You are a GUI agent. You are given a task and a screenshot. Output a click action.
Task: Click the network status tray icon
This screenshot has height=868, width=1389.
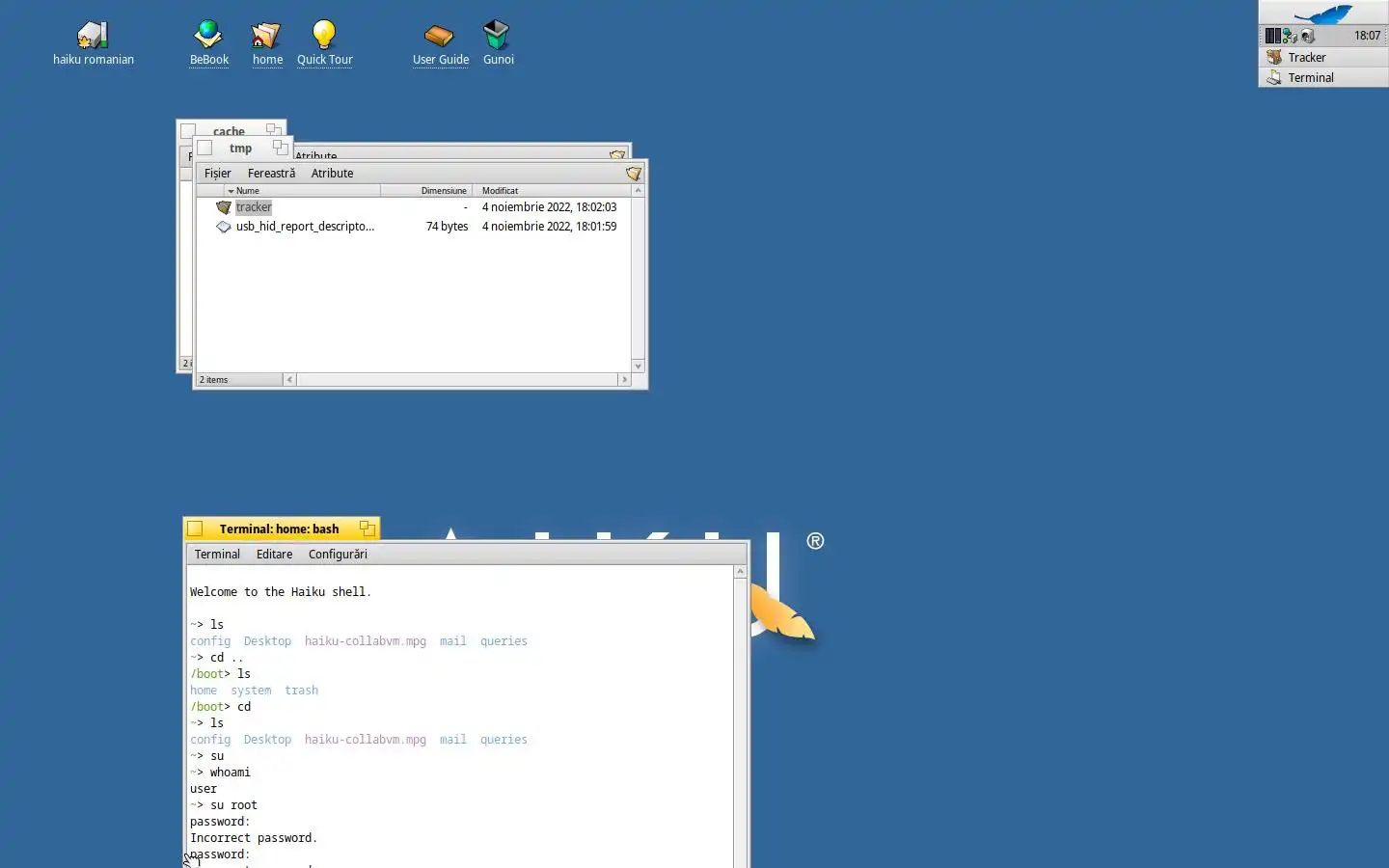pyautogui.click(x=1290, y=36)
